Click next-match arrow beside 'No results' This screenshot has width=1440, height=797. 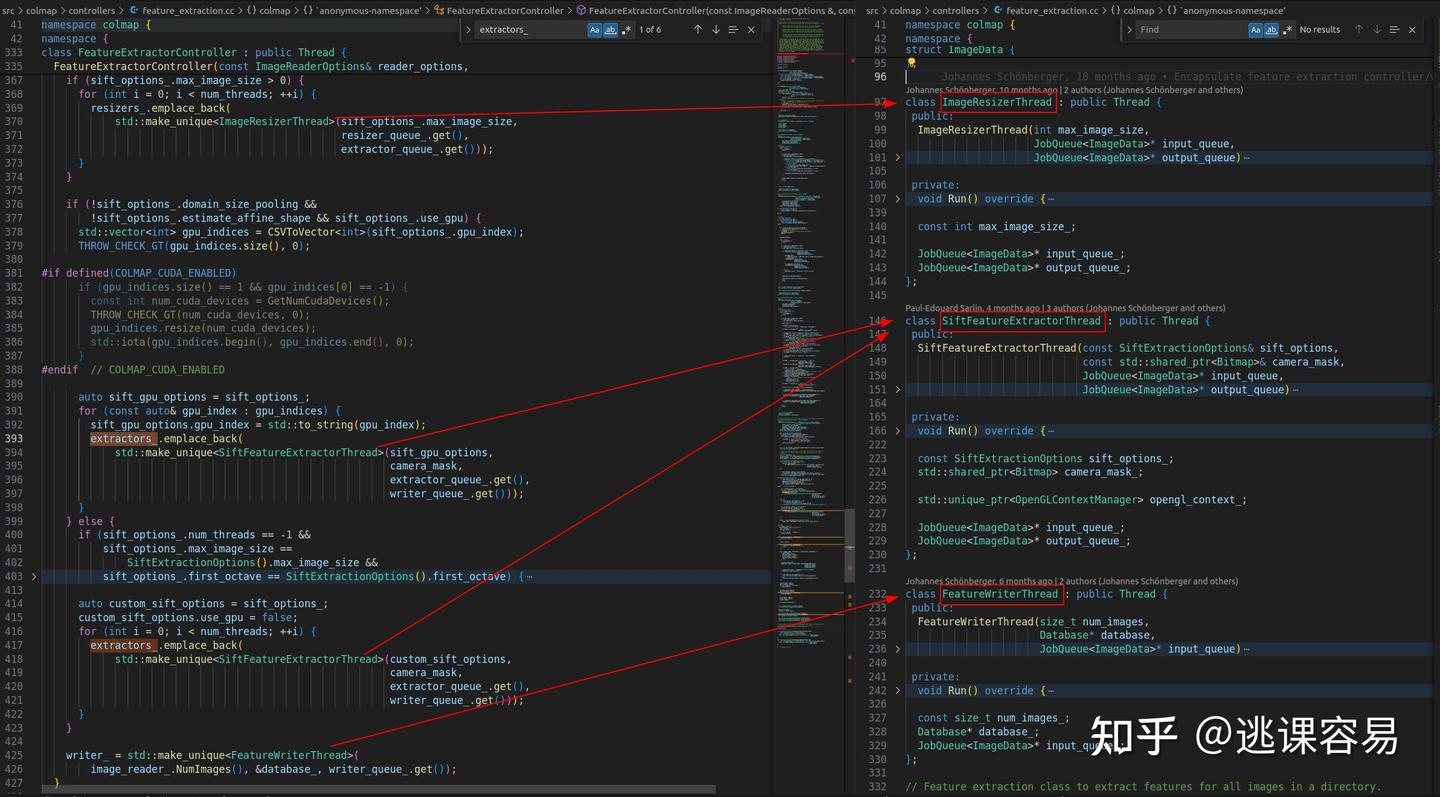(1376, 30)
